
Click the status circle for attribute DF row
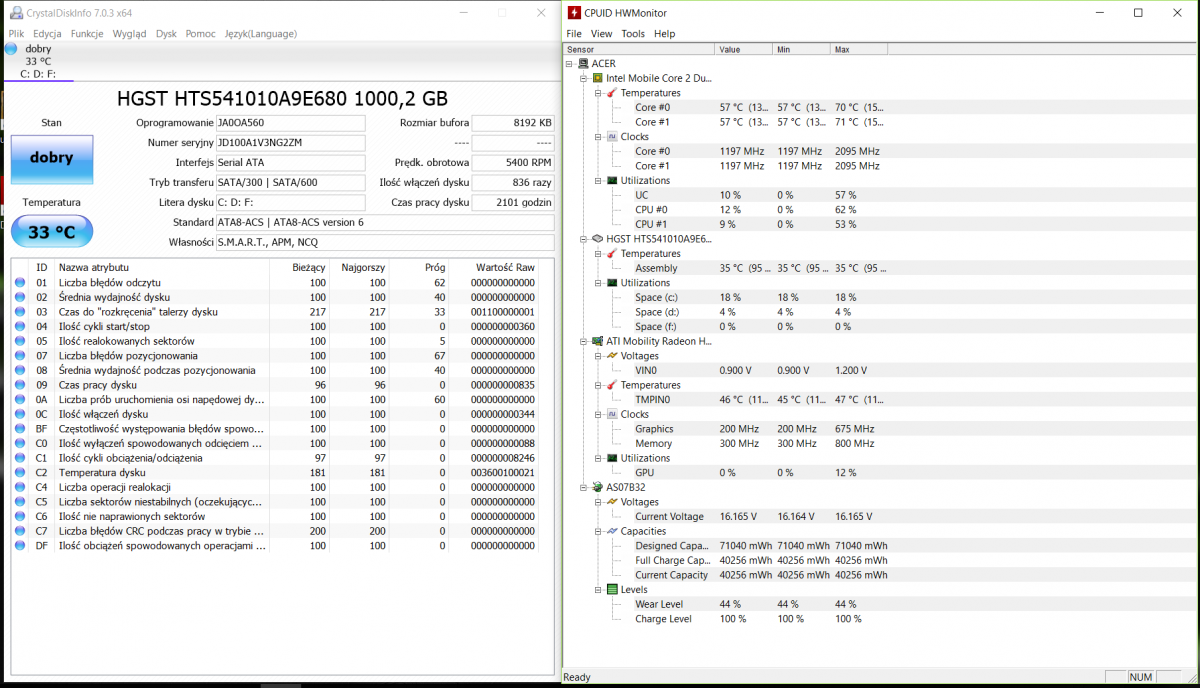pos(20,546)
